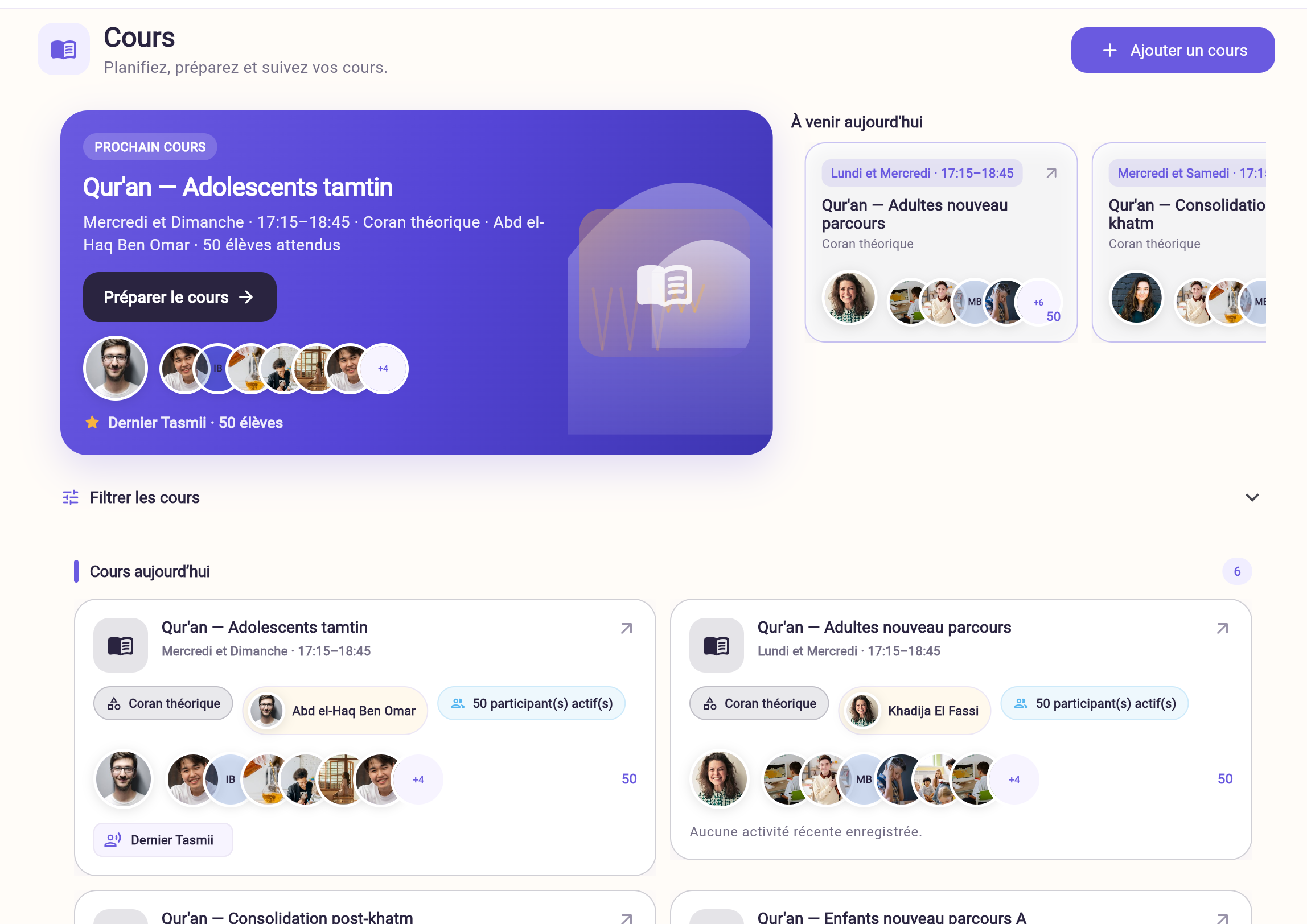This screenshot has width=1307, height=924.
Task: Click the people icon in Adolescents participants chip
Action: tap(458, 703)
